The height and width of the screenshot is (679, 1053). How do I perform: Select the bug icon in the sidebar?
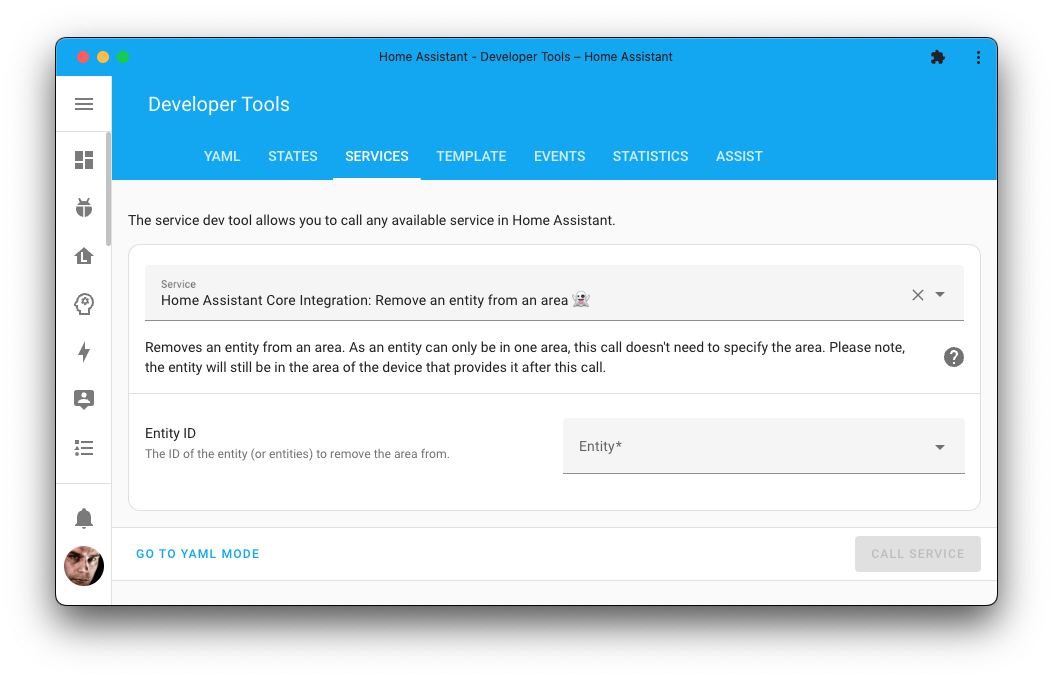tap(84, 207)
